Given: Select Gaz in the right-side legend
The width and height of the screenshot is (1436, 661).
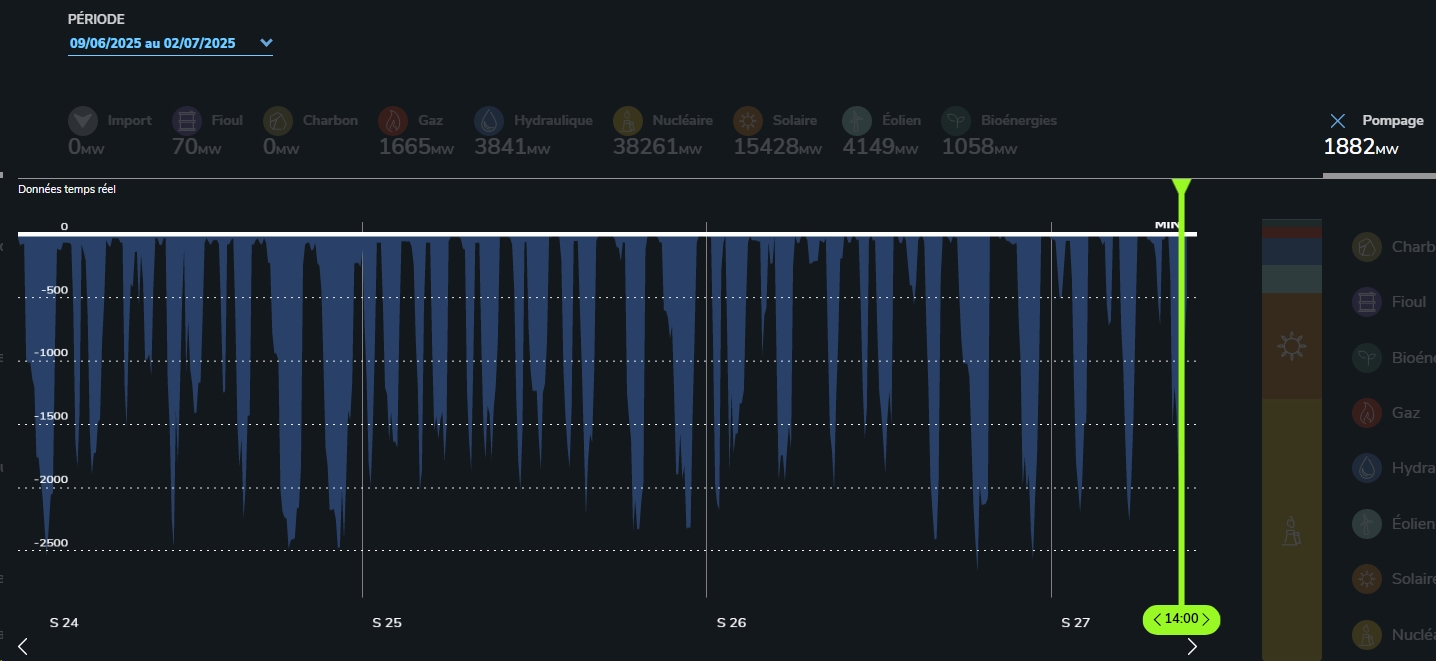Looking at the screenshot, I should pyautogui.click(x=1390, y=412).
